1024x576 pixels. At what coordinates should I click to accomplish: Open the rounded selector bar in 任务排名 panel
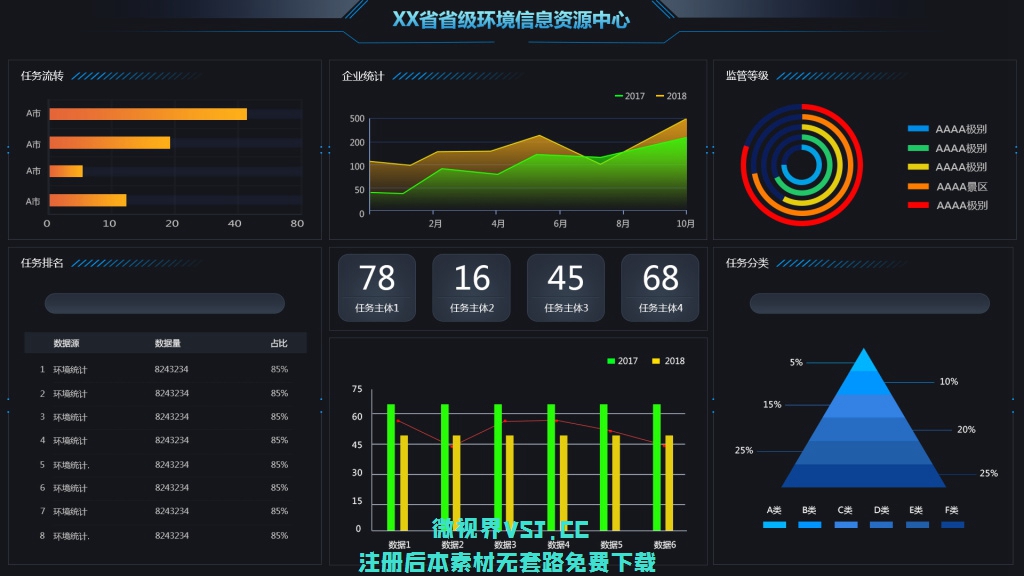(165, 304)
